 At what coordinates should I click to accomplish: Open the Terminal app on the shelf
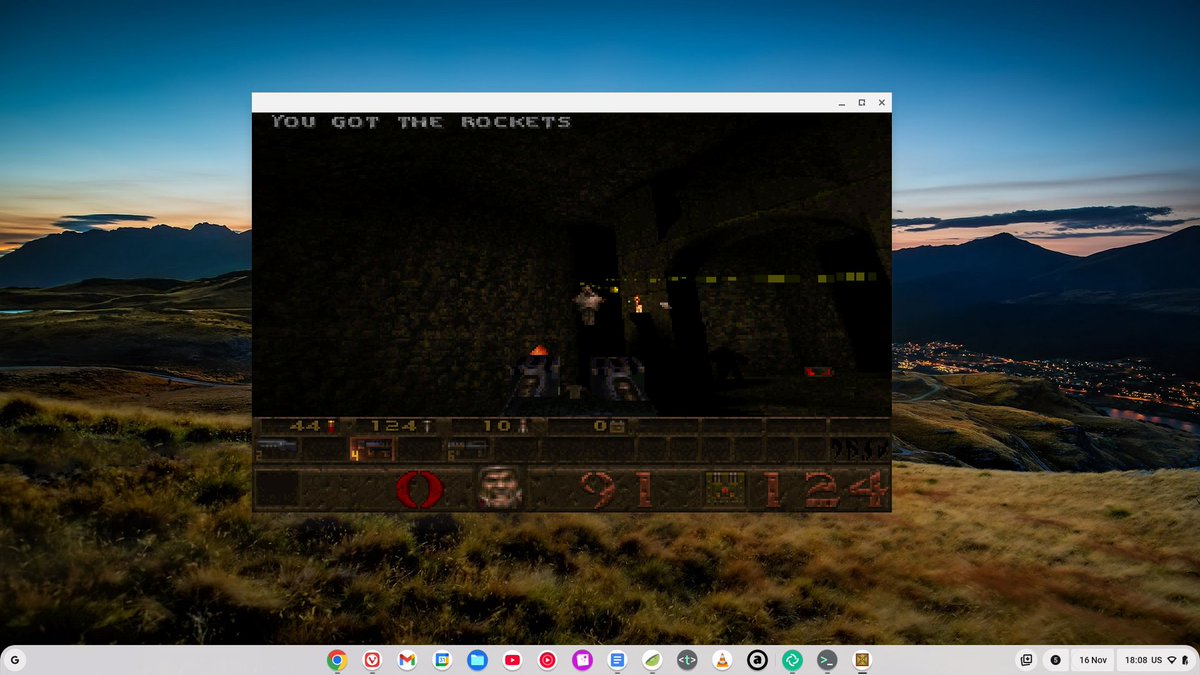(826, 659)
